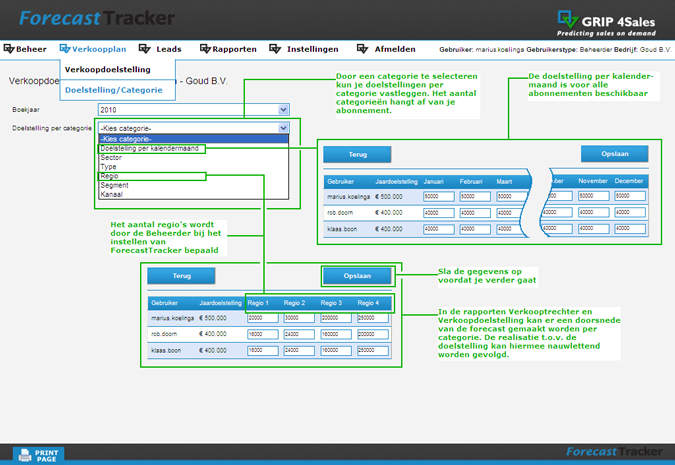Click Regio 2 field for rob.doorn
The image size is (675, 465).
[299, 334]
